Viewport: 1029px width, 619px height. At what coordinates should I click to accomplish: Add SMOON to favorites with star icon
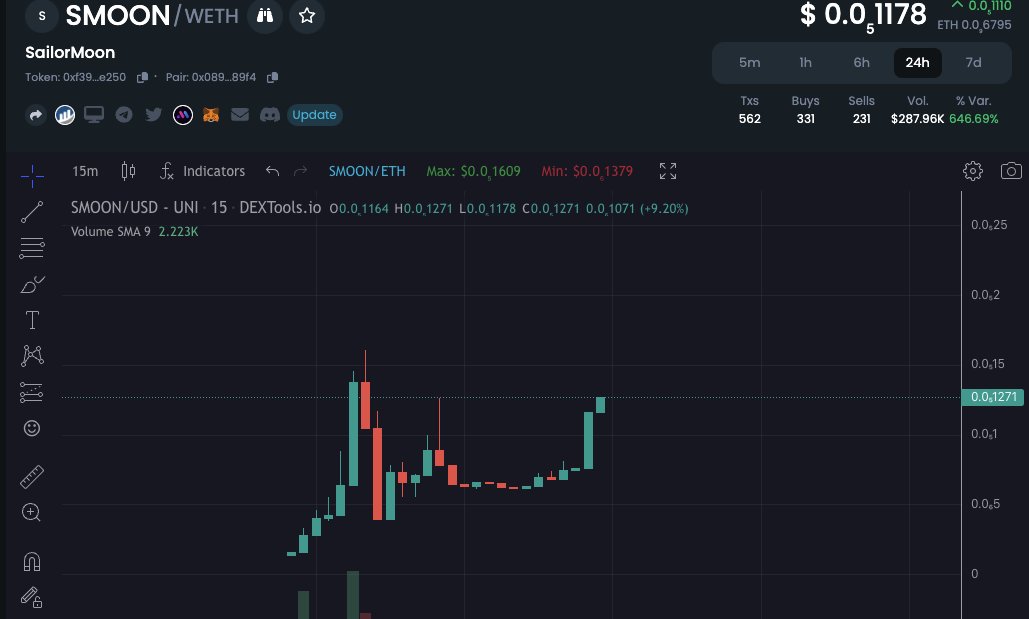306,16
